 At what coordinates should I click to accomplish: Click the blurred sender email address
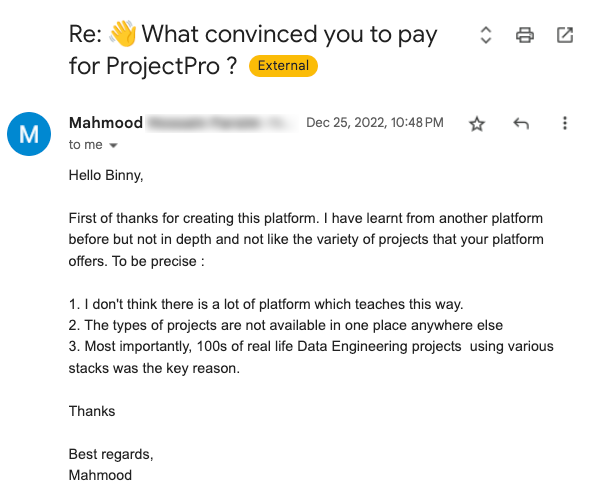point(221,123)
